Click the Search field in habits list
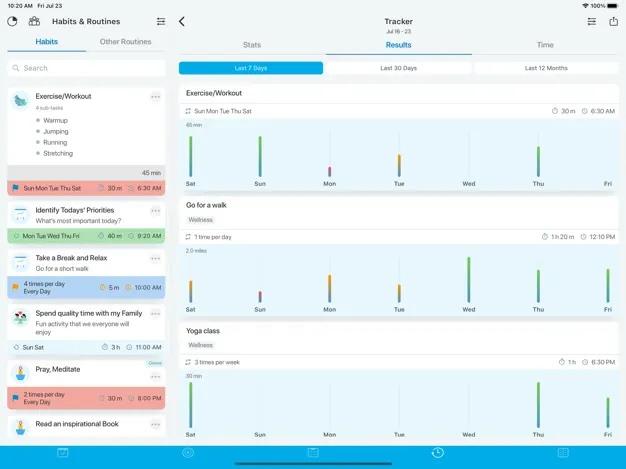 click(x=86, y=68)
